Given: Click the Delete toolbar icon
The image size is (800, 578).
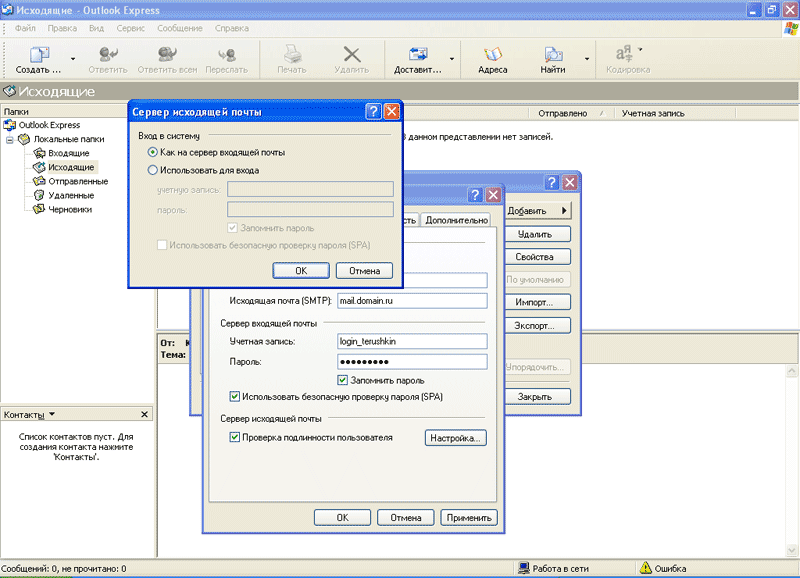Looking at the screenshot, I should point(352,54).
